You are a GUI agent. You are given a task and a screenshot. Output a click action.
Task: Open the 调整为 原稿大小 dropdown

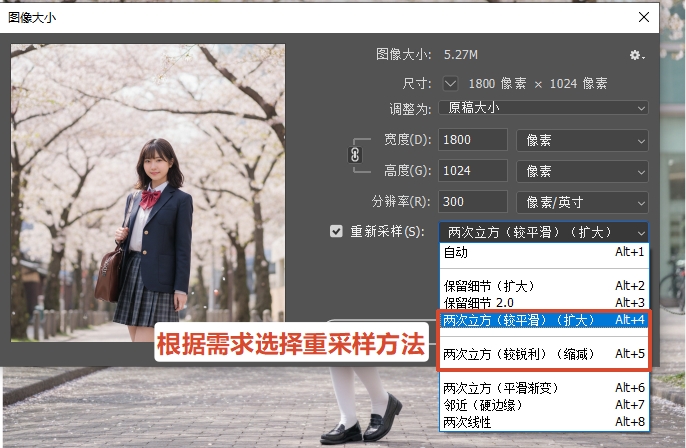(543, 108)
